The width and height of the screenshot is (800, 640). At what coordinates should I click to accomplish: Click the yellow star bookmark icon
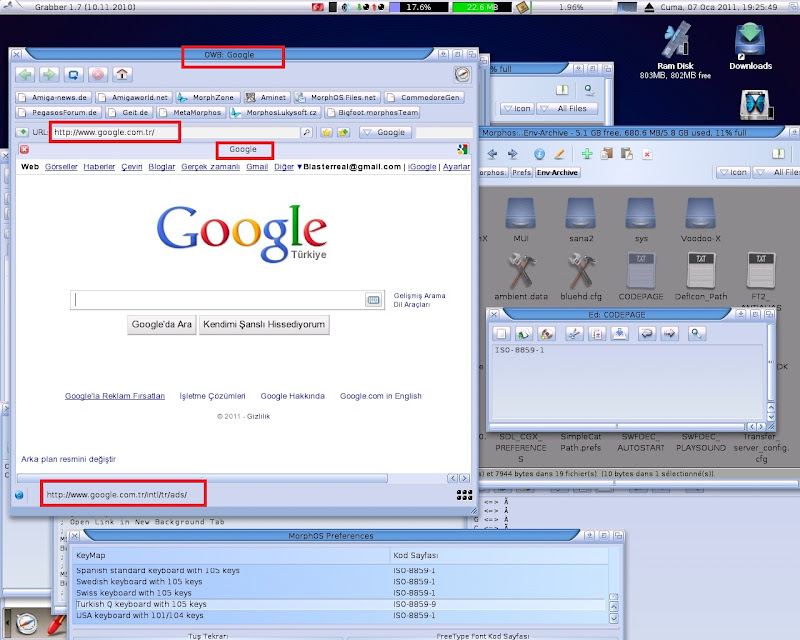pyautogui.click(x=327, y=132)
